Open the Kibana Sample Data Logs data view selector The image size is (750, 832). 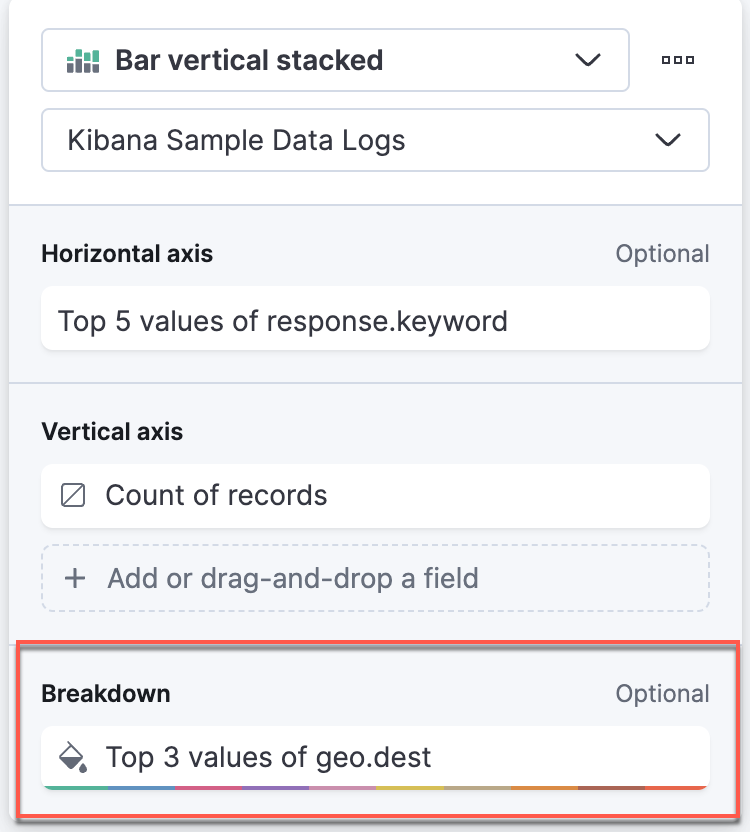pyautogui.click(x=375, y=140)
